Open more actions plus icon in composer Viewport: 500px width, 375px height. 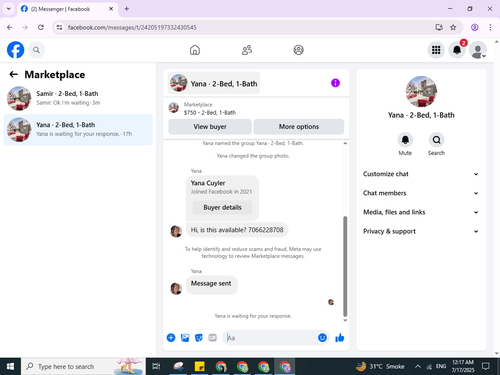point(171,338)
